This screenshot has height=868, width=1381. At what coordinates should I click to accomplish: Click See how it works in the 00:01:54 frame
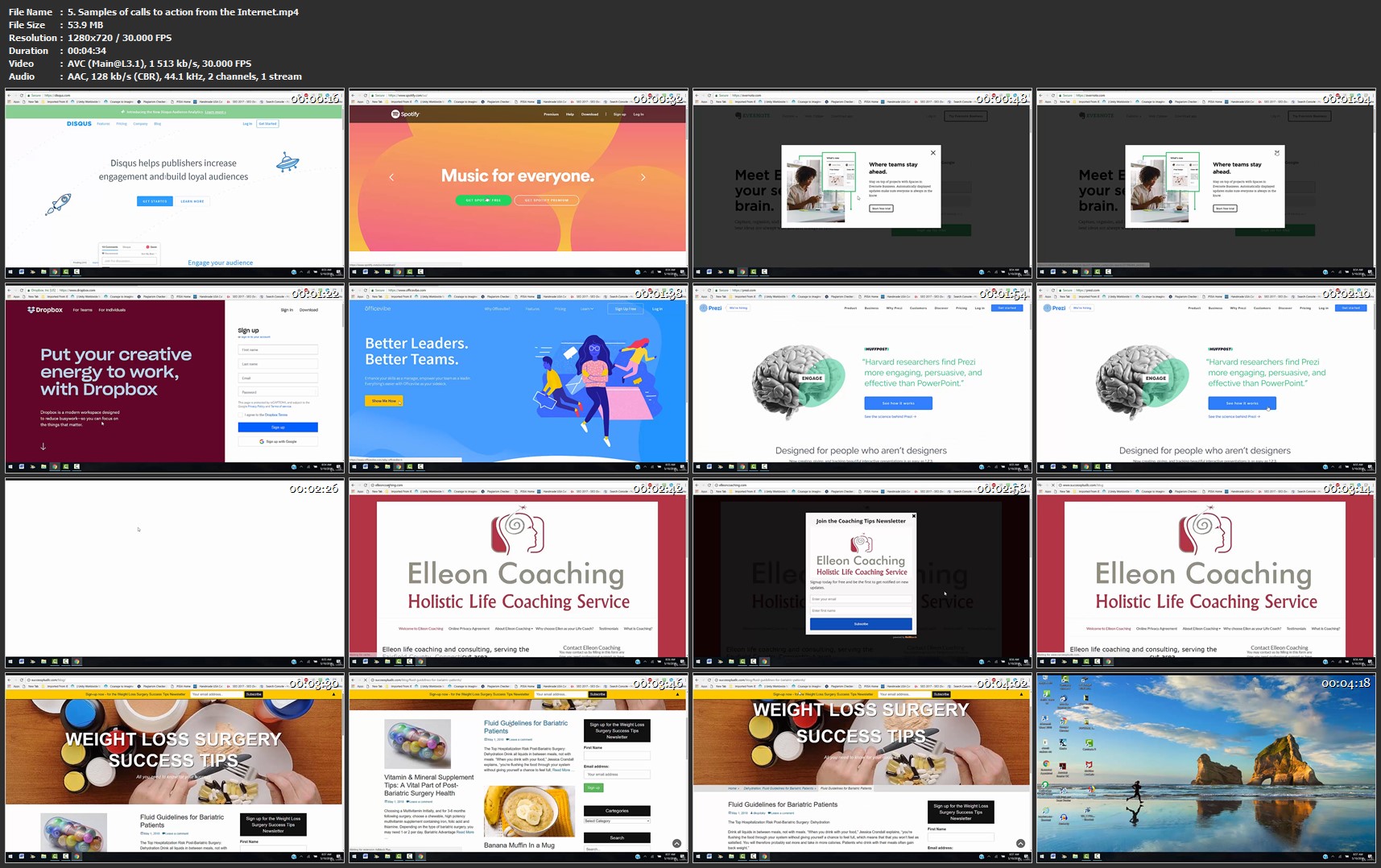coord(898,403)
